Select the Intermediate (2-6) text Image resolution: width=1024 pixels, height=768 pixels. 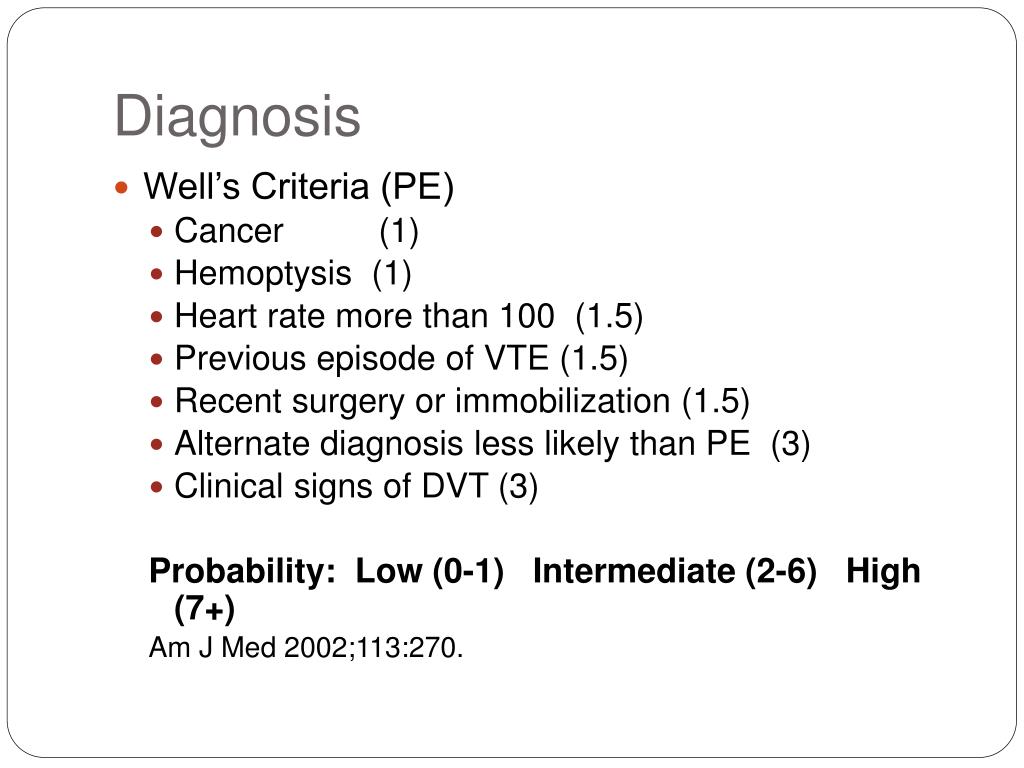click(x=675, y=571)
